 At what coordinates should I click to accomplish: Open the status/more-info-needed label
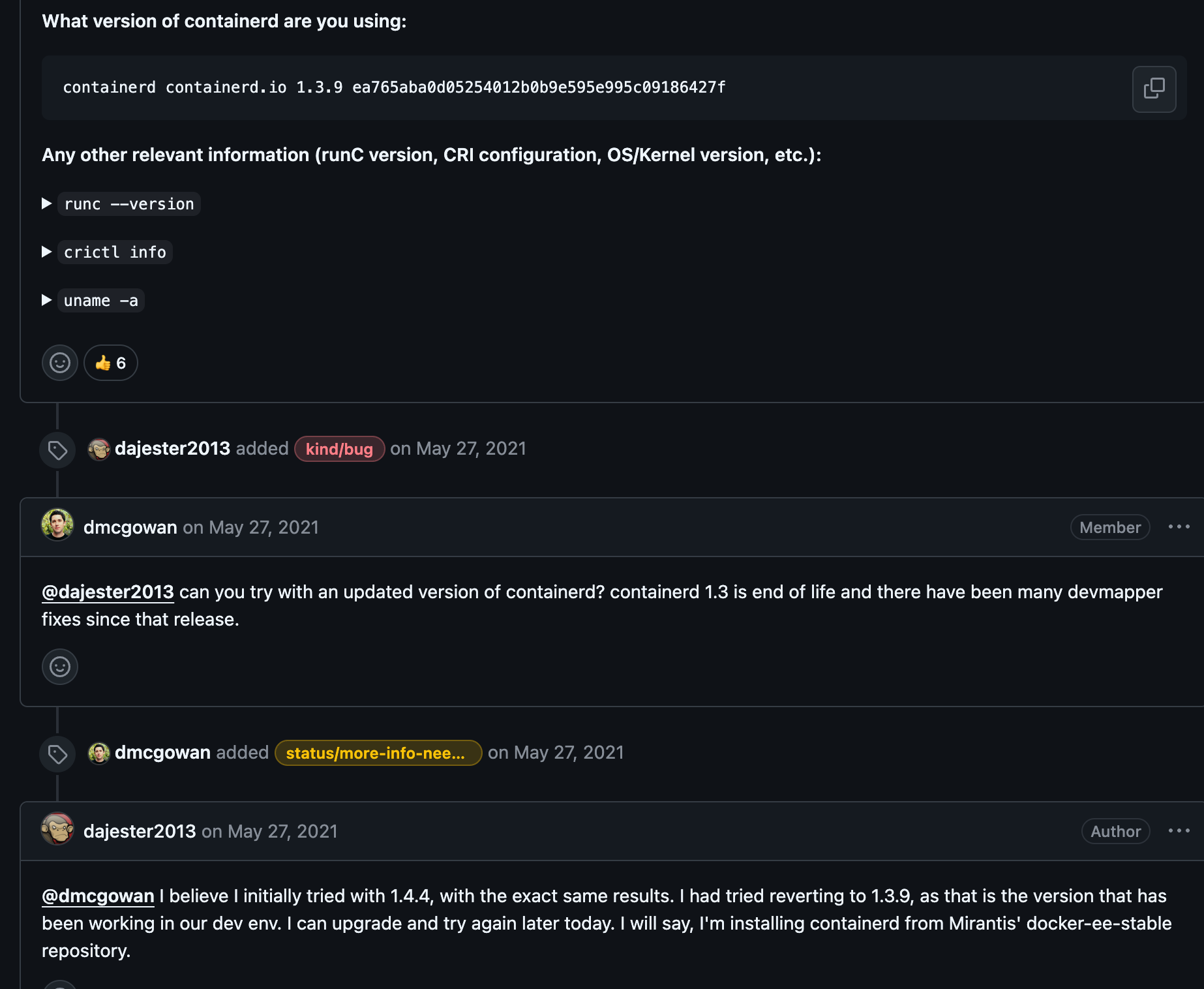378,753
